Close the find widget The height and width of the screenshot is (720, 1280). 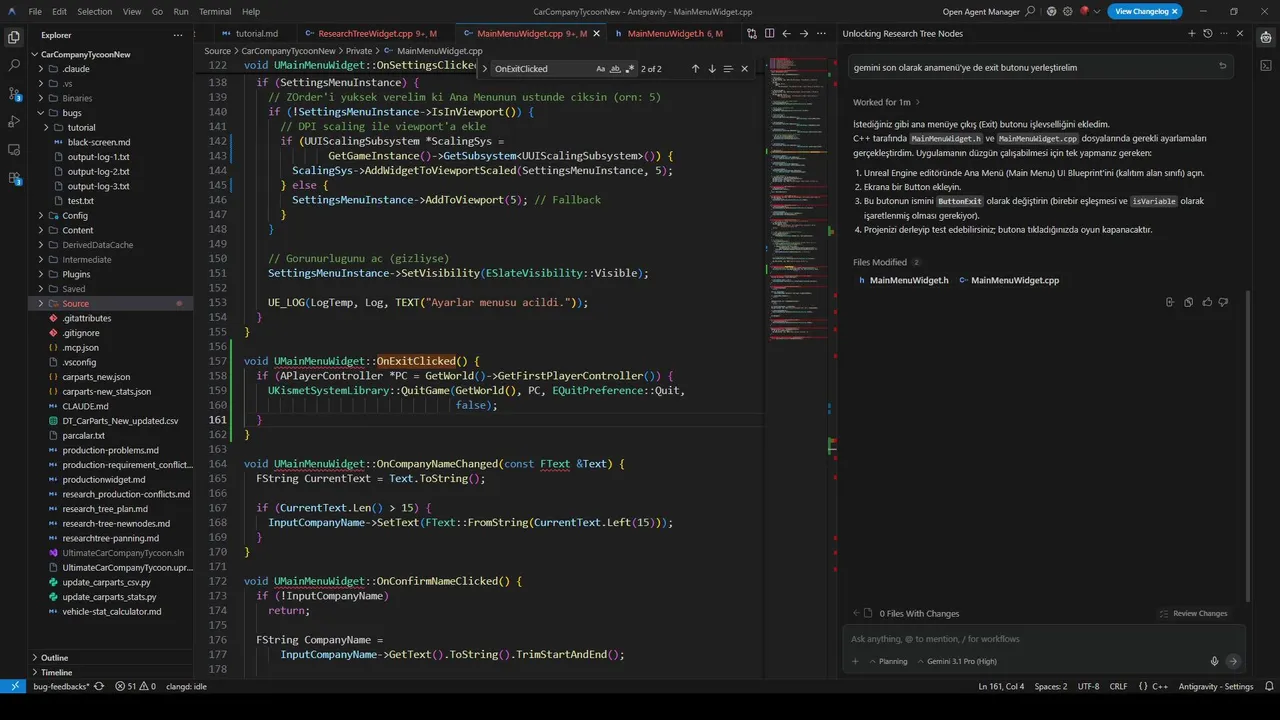744,69
